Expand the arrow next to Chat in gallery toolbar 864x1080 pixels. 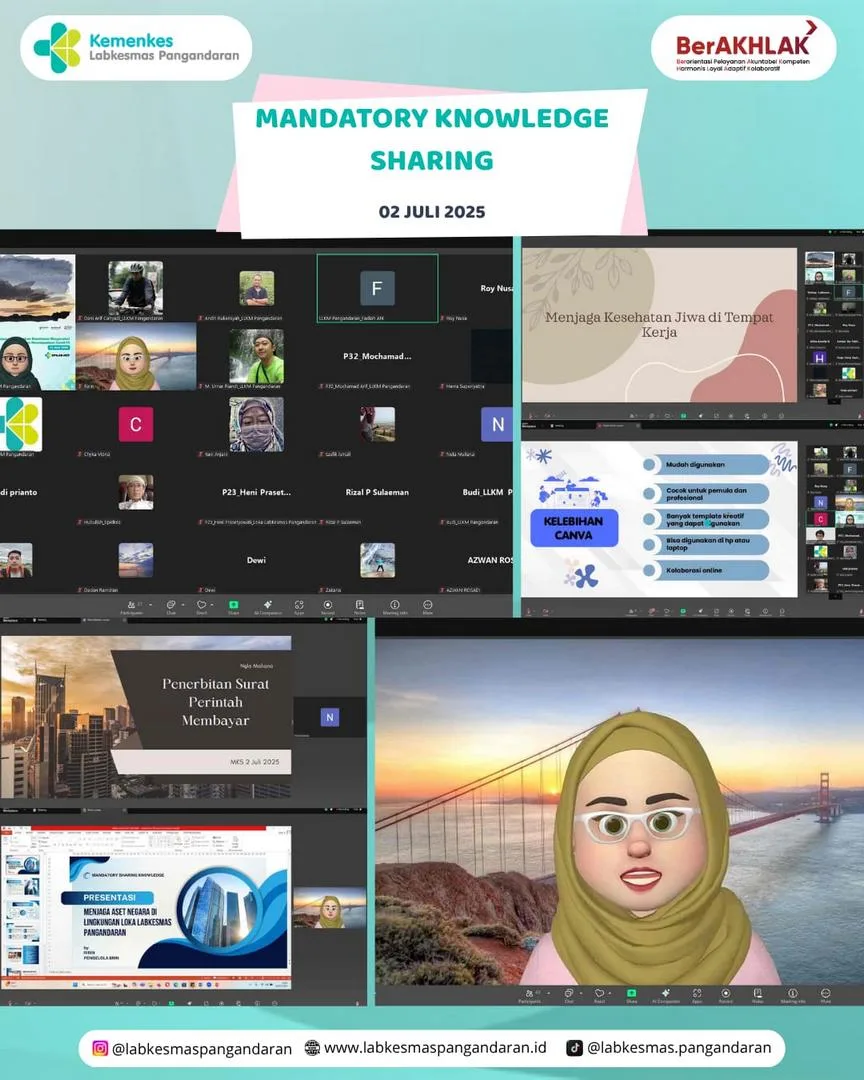coord(183,605)
